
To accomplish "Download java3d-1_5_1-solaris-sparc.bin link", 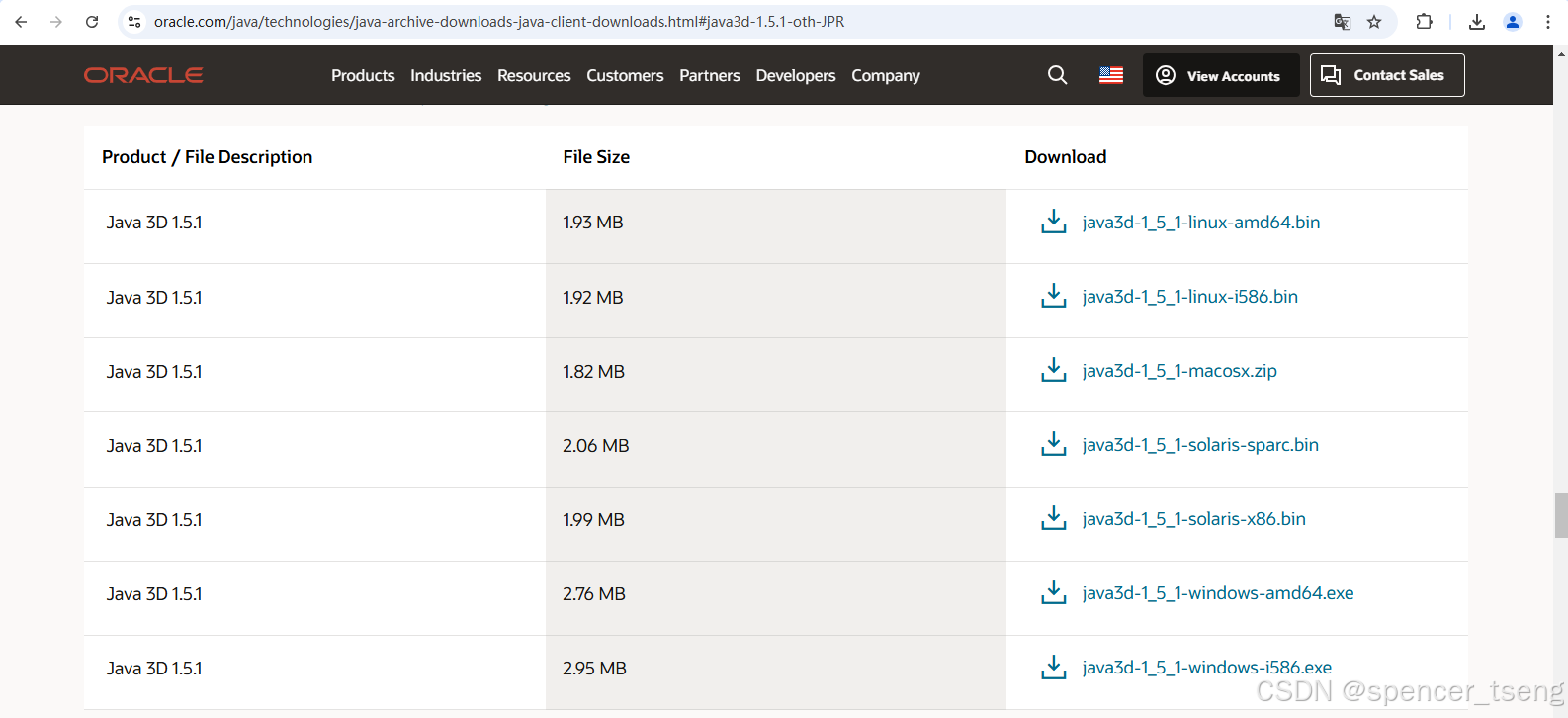I will pyautogui.click(x=1200, y=445).
